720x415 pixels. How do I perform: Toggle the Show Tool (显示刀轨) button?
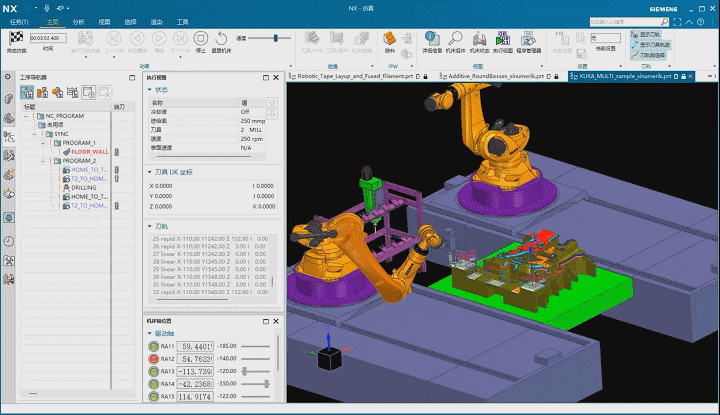tap(646, 34)
